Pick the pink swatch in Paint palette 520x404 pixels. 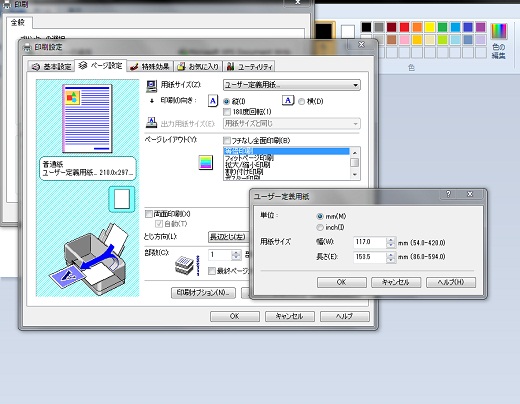404,40
